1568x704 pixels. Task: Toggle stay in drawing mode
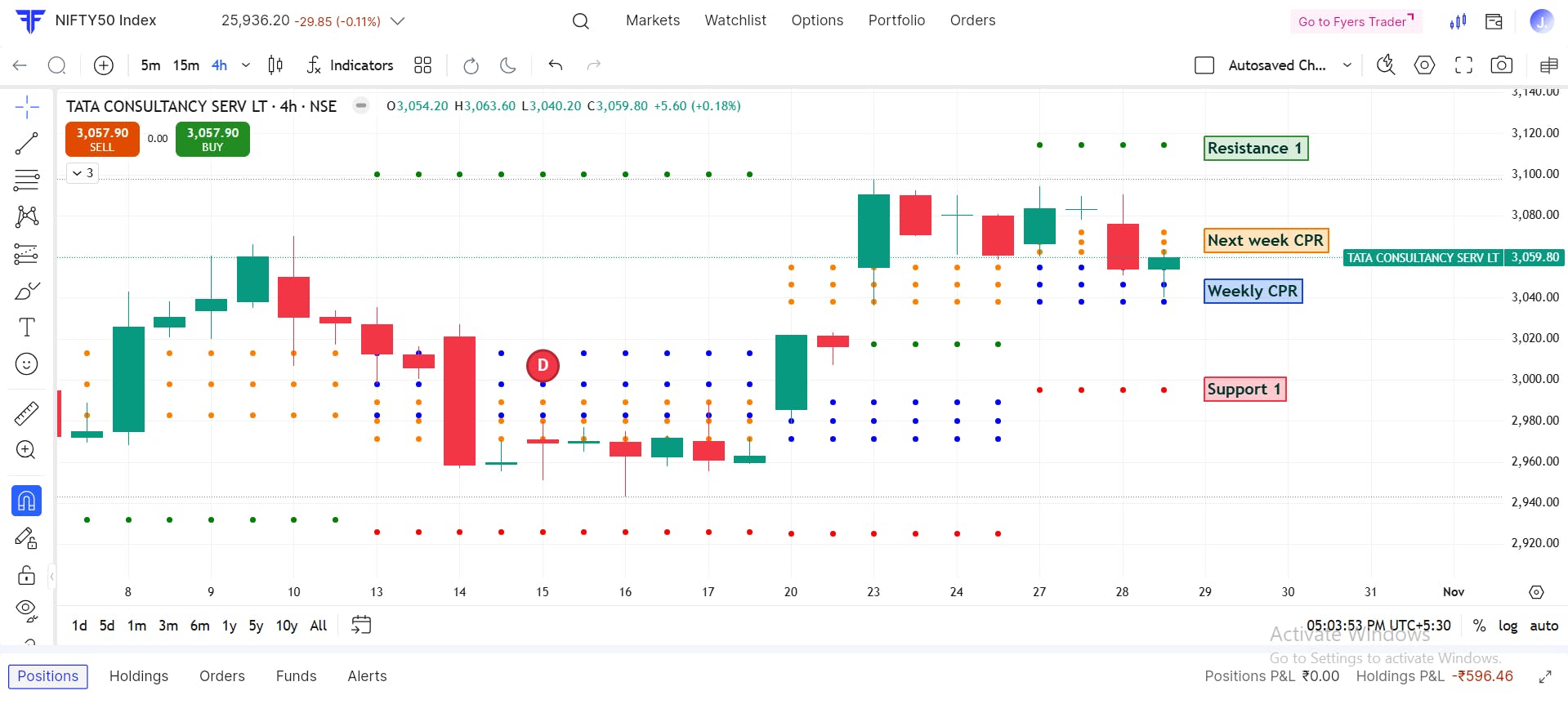click(27, 538)
